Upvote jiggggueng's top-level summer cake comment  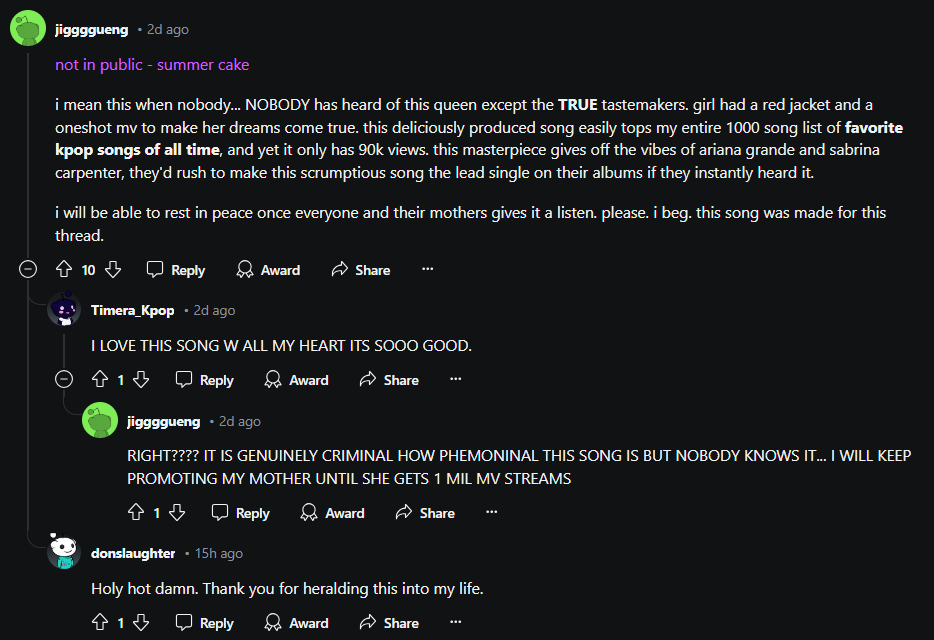(x=64, y=269)
